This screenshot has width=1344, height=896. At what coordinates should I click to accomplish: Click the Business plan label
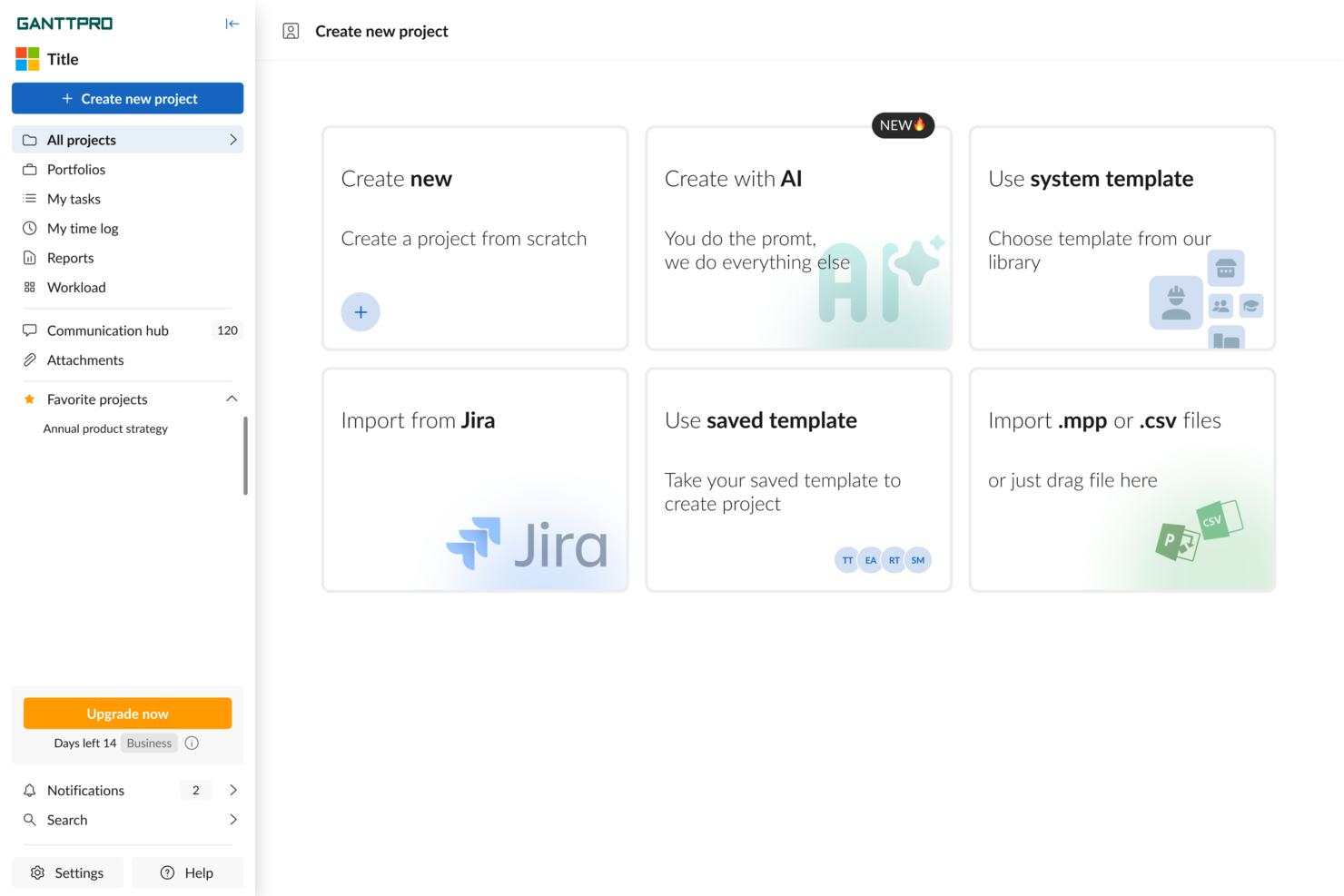[x=149, y=743]
